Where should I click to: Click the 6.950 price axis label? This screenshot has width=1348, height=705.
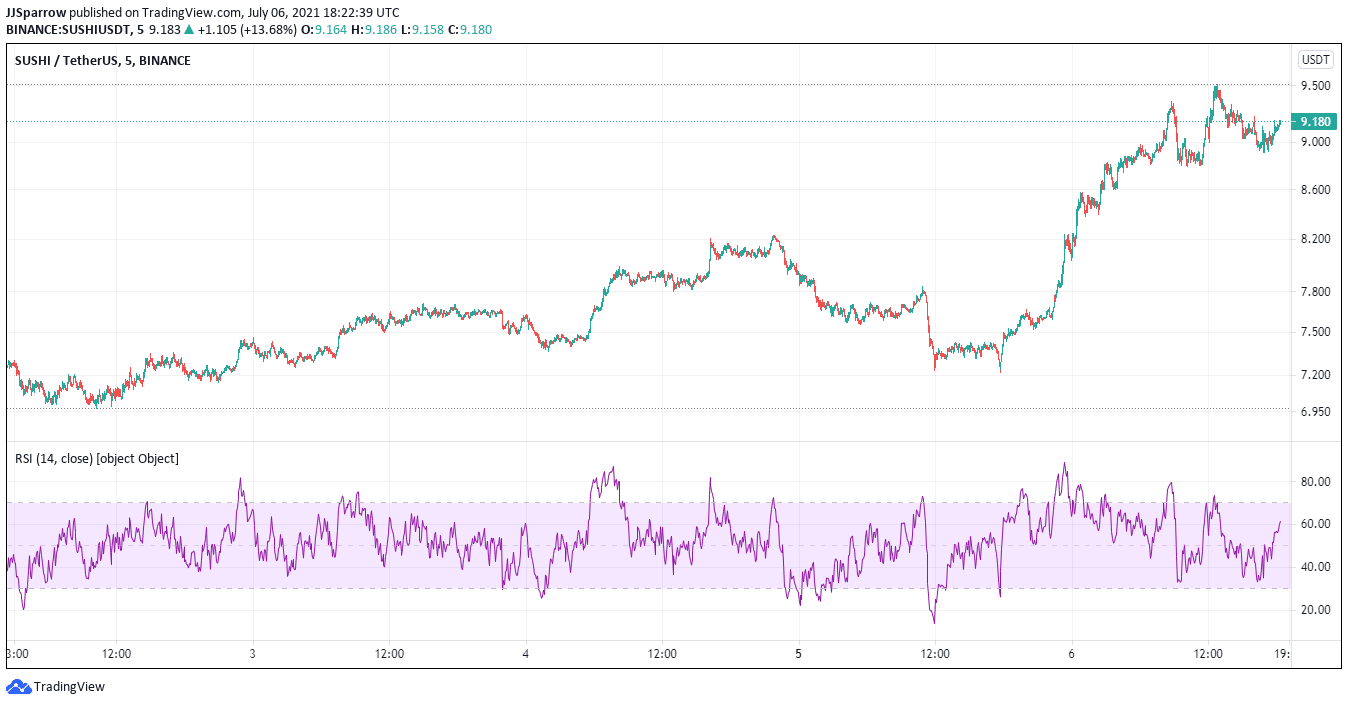pyautogui.click(x=1314, y=411)
